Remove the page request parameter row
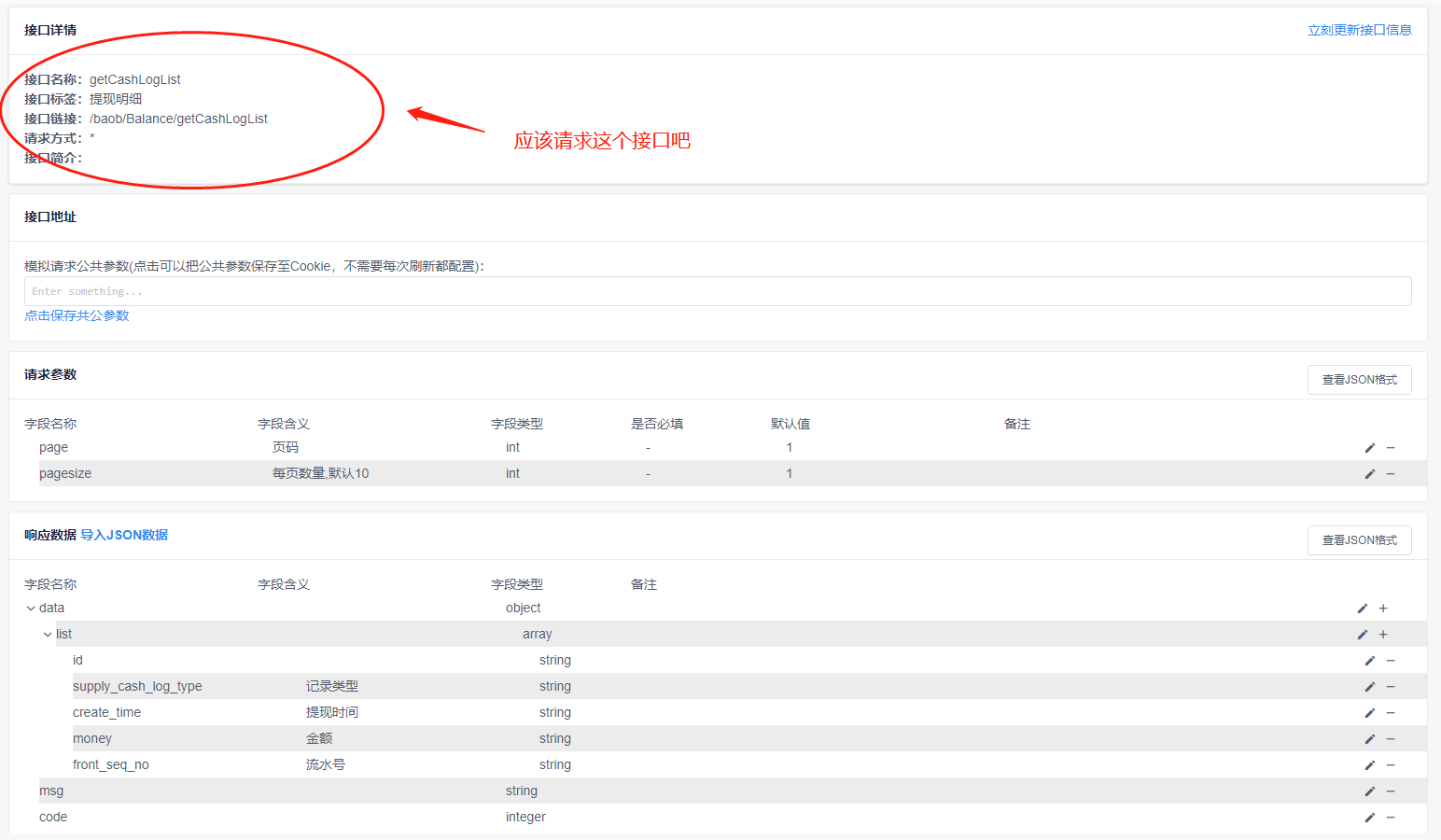The width and height of the screenshot is (1441, 840). [x=1391, y=448]
